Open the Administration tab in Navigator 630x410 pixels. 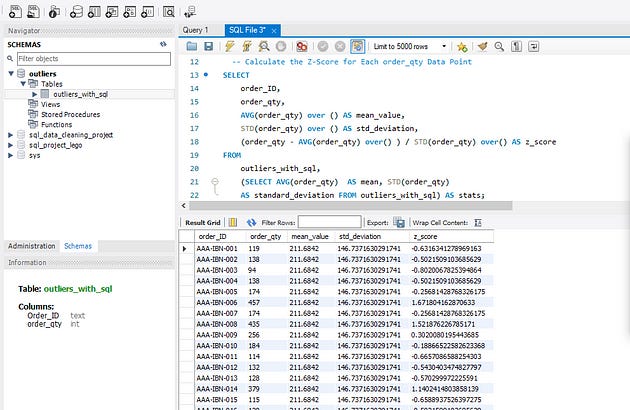point(31,245)
